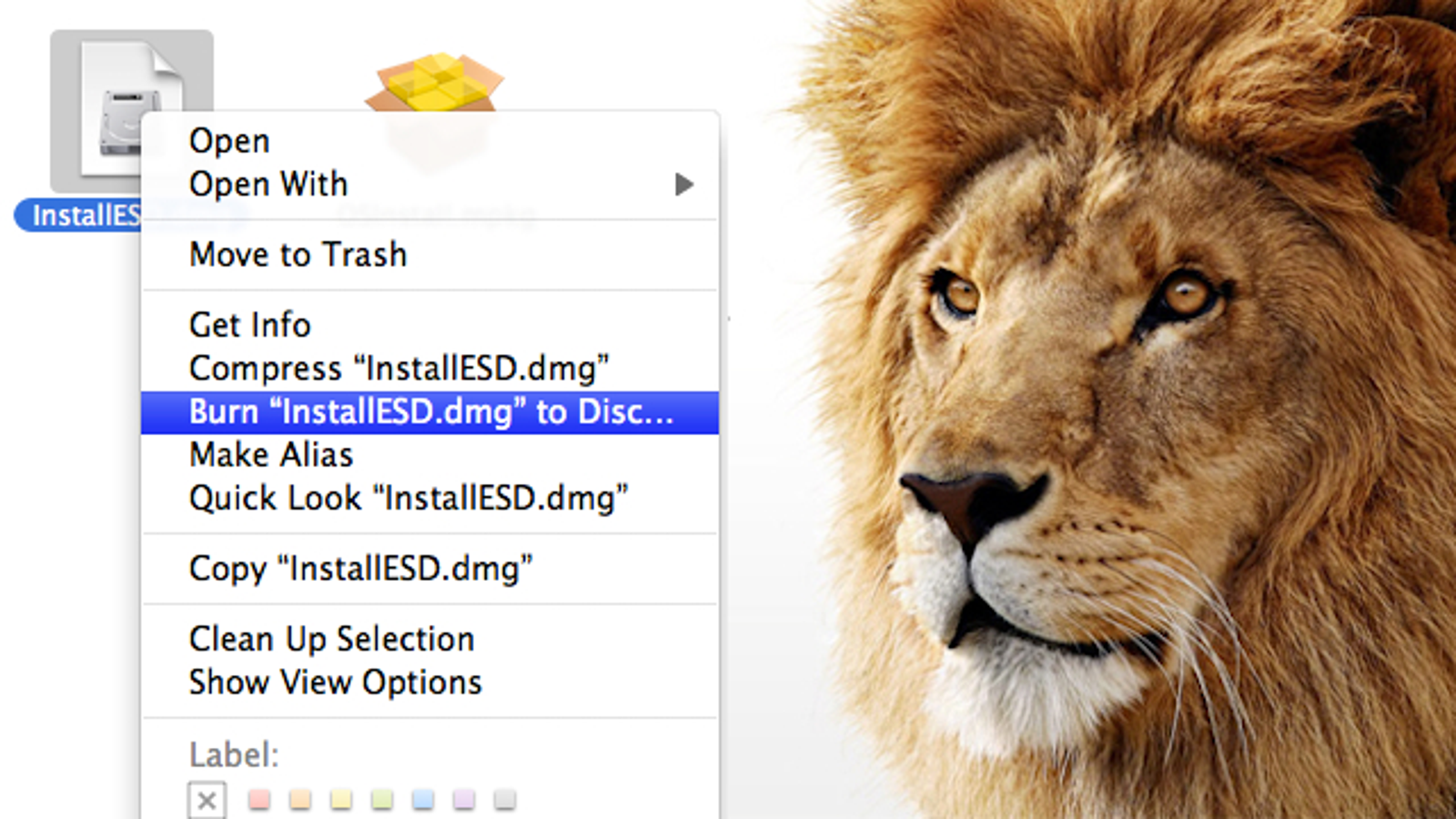Choose Copy "InstallESD.dmg"
Image resolution: width=1456 pixels, height=819 pixels.
430,569
